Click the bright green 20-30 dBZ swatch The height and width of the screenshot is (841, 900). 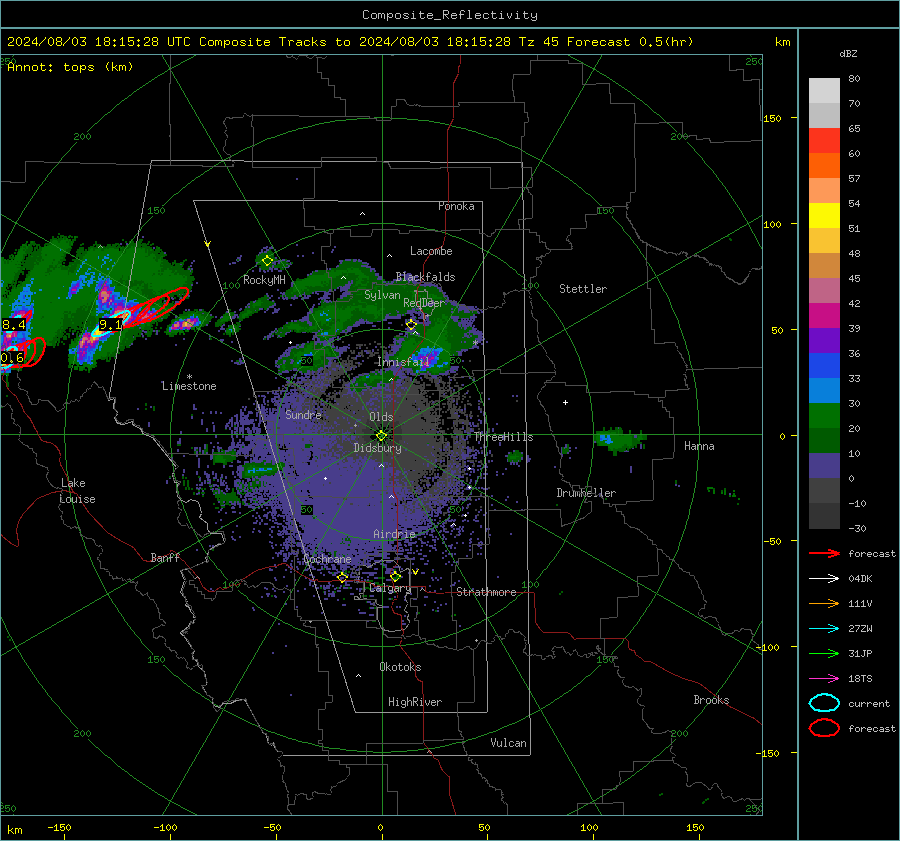click(824, 416)
